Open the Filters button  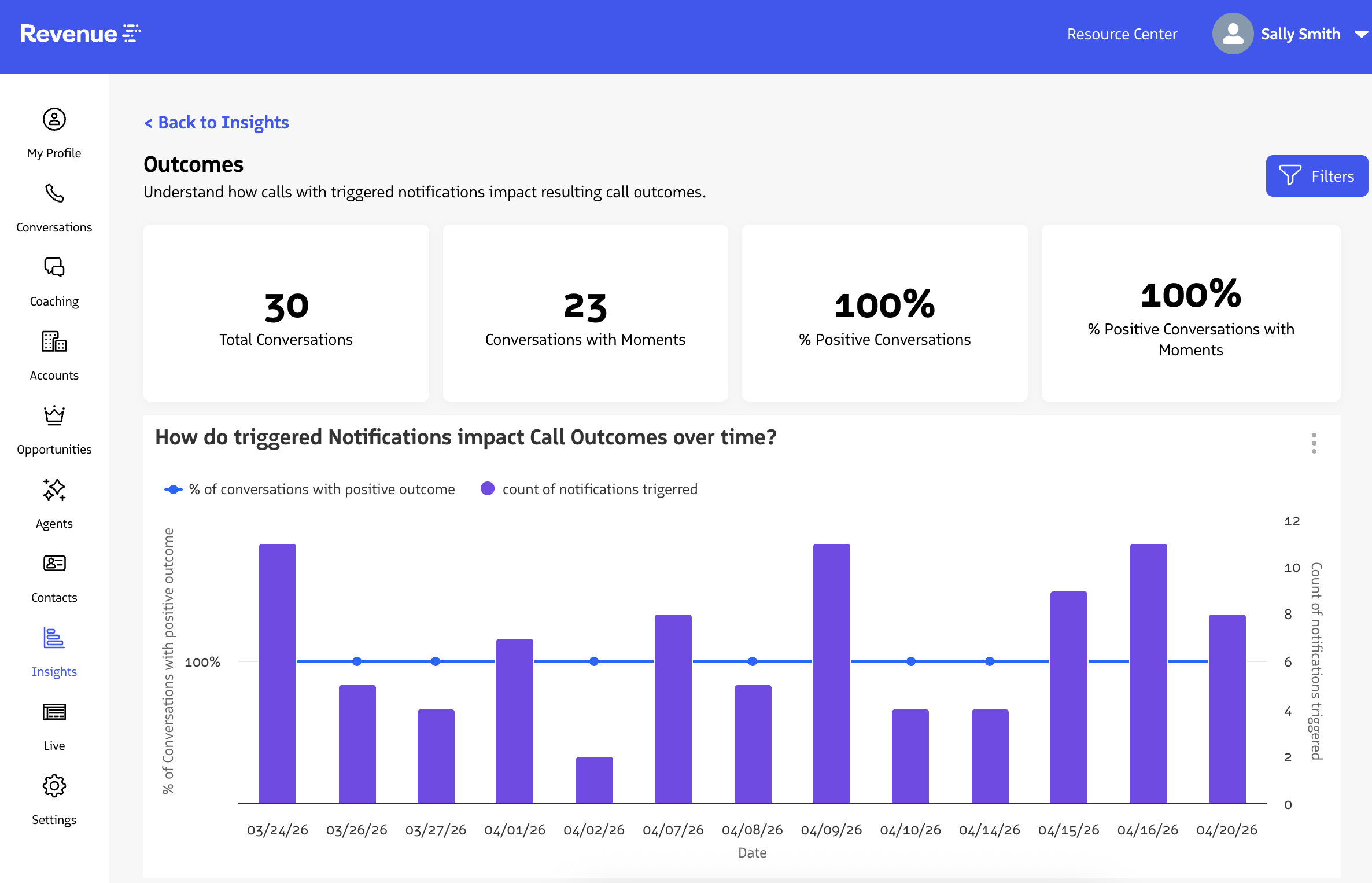pos(1316,176)
